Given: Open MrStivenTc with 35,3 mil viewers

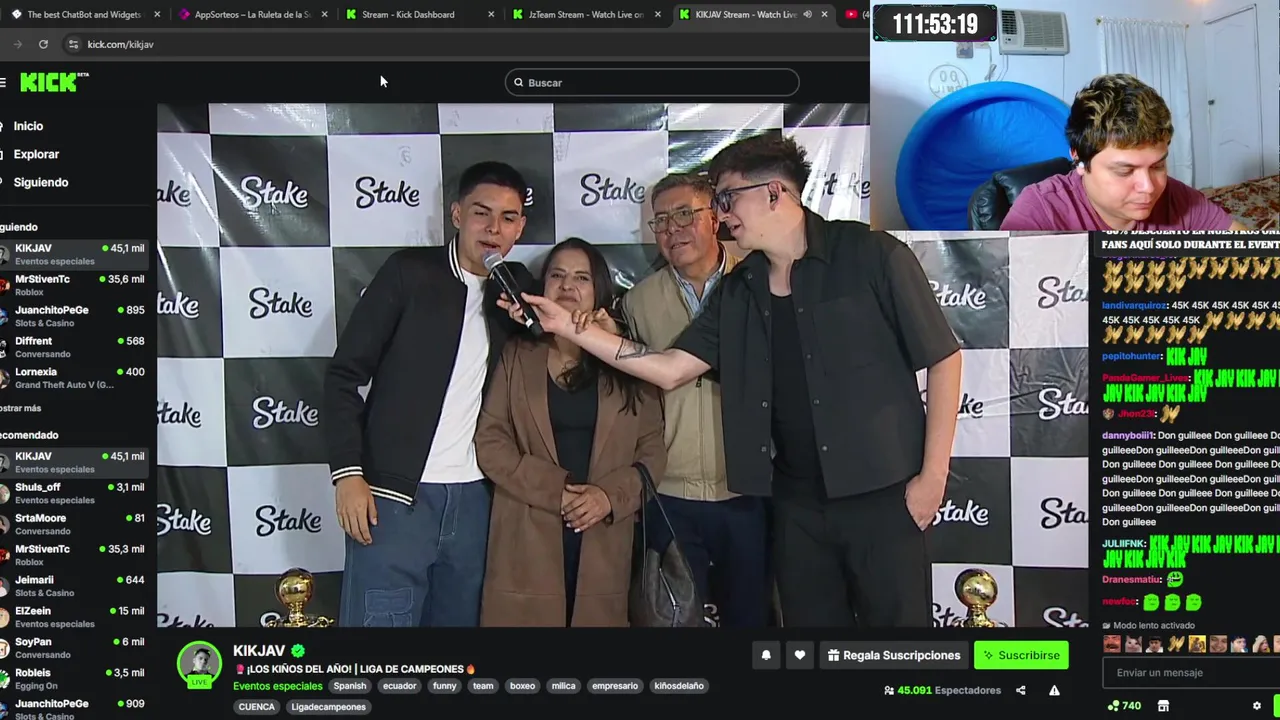Looking at the screenshot, I should (x=75, y=555).
